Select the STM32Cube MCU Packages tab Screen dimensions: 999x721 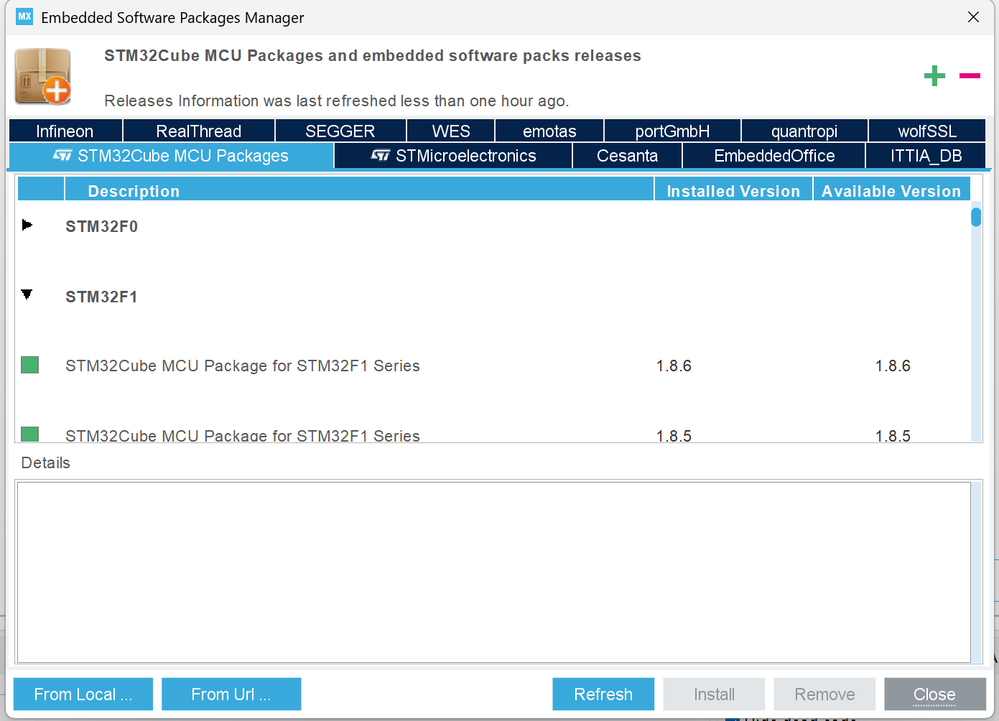tap(171, 156)
